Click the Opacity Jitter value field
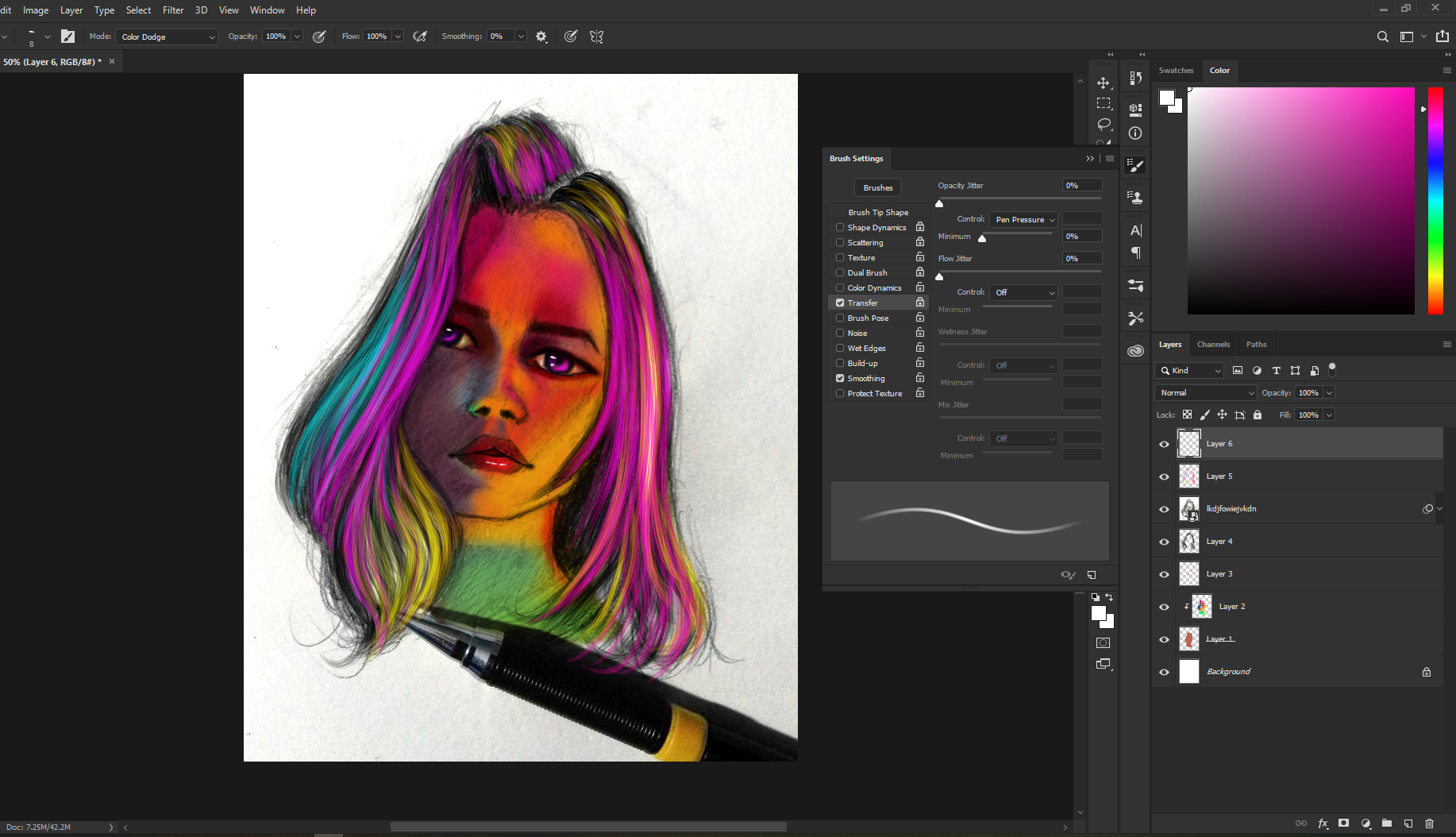Screen dimensions: 1456x837 coord(1082,185)
